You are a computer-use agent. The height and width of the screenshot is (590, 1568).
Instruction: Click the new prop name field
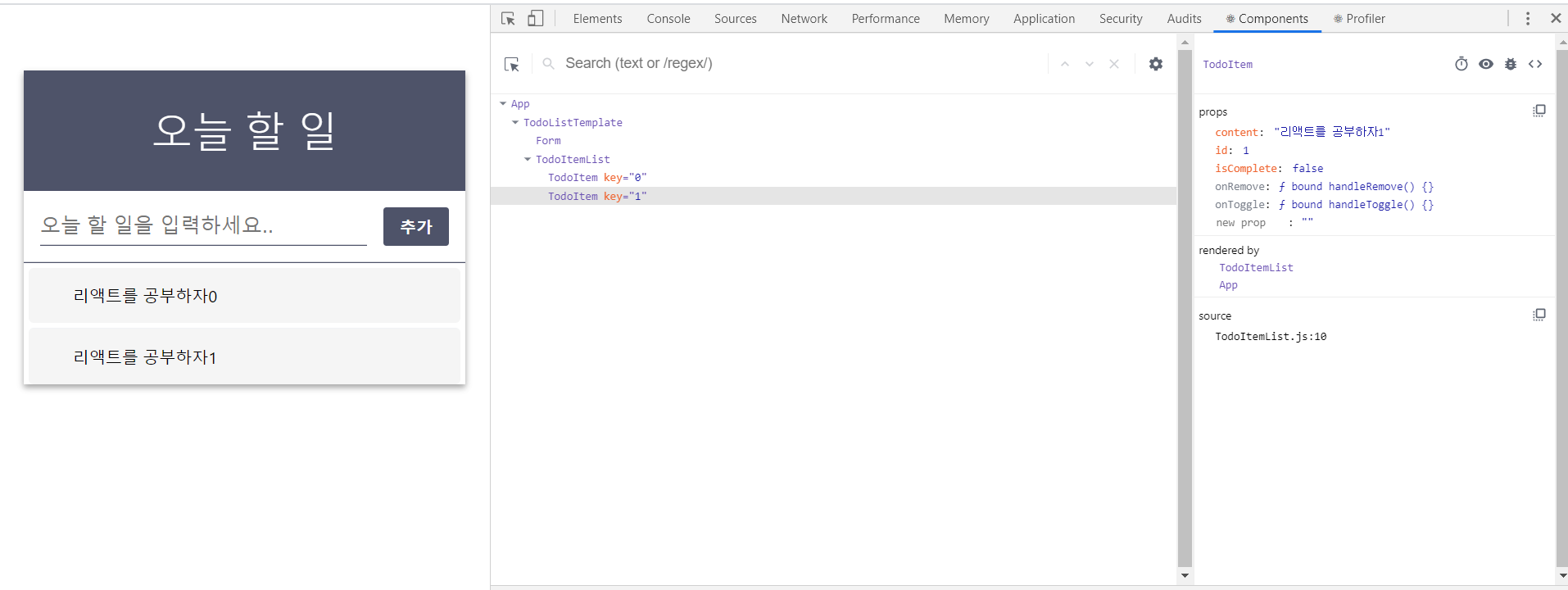pyautogui.click(x=1240, y=223)
